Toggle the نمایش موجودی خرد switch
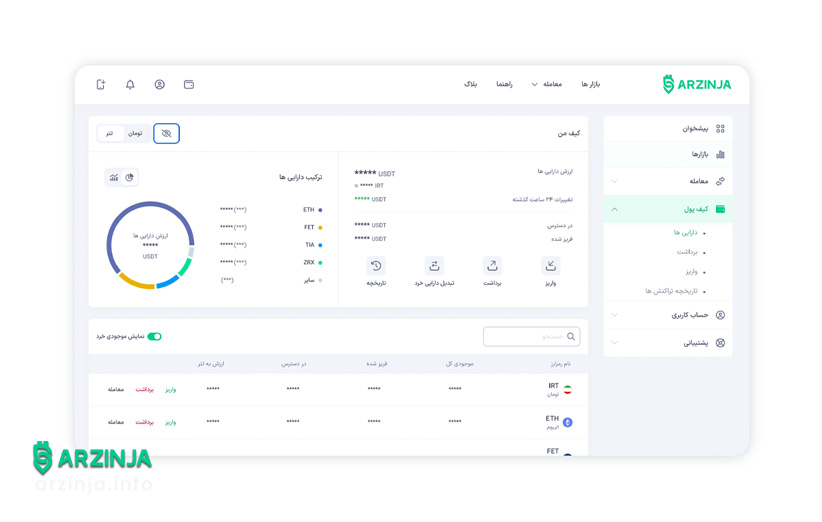 (155, 336)
